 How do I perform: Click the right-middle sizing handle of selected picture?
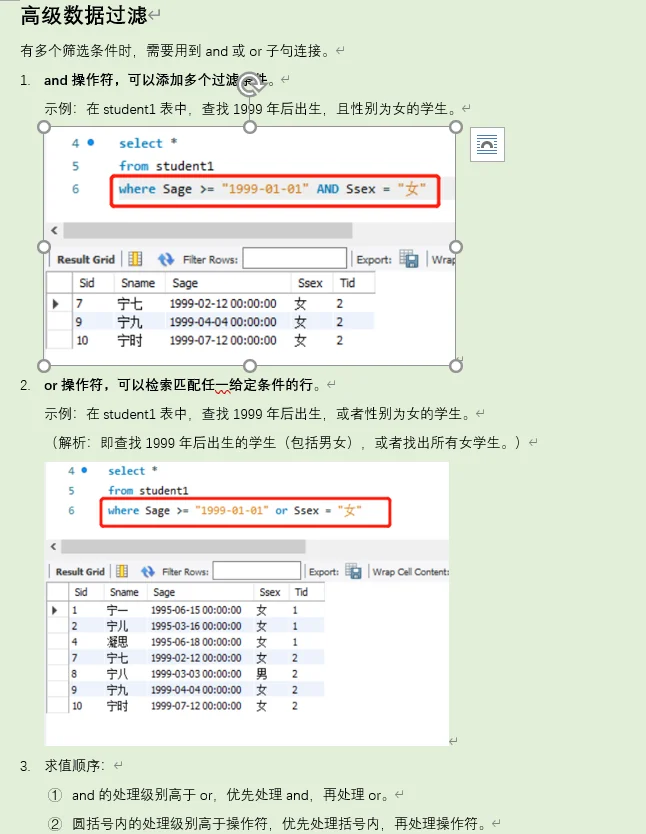coord(456,247)
